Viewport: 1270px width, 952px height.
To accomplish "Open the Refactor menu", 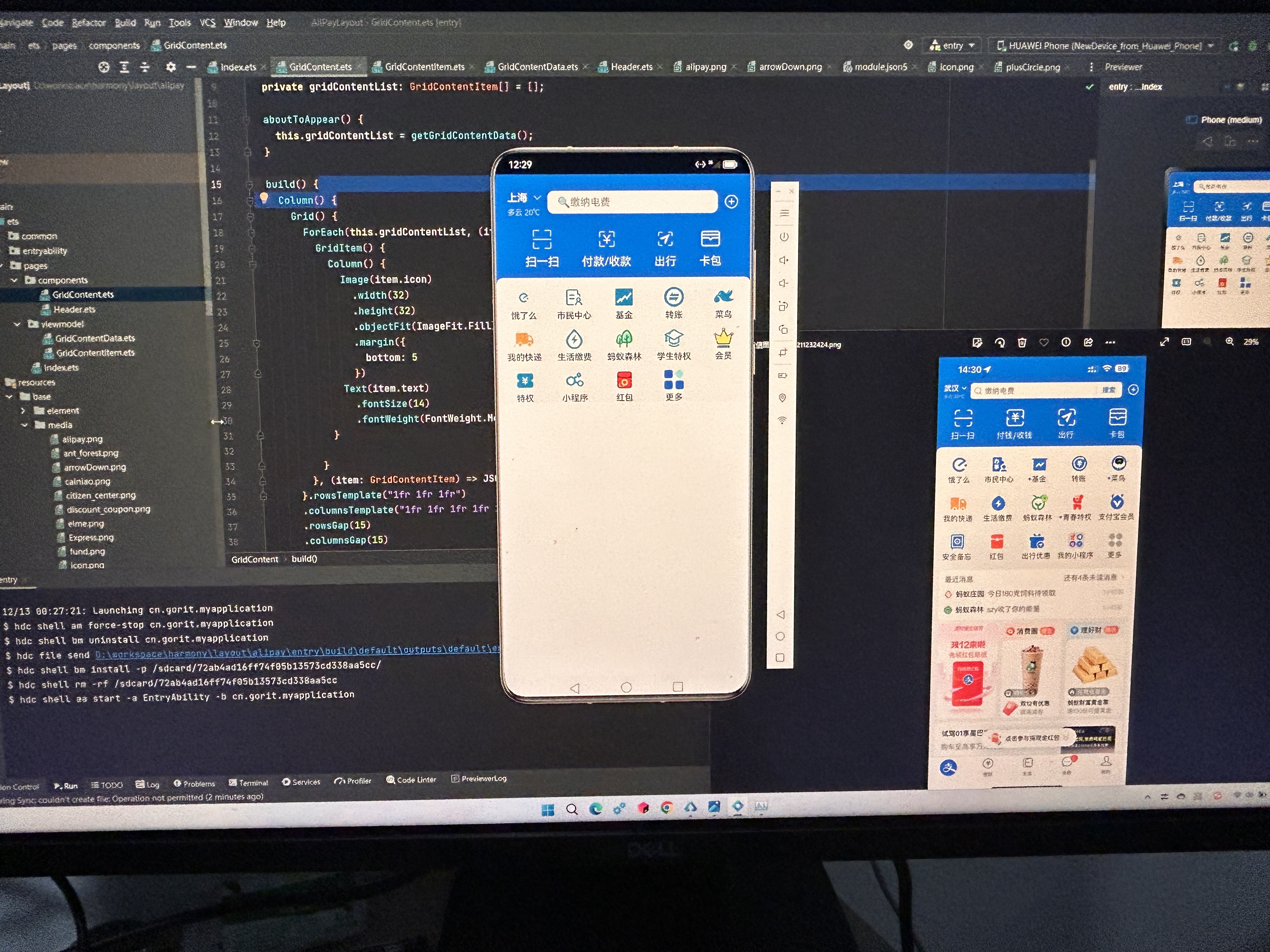I will (89, 22).
